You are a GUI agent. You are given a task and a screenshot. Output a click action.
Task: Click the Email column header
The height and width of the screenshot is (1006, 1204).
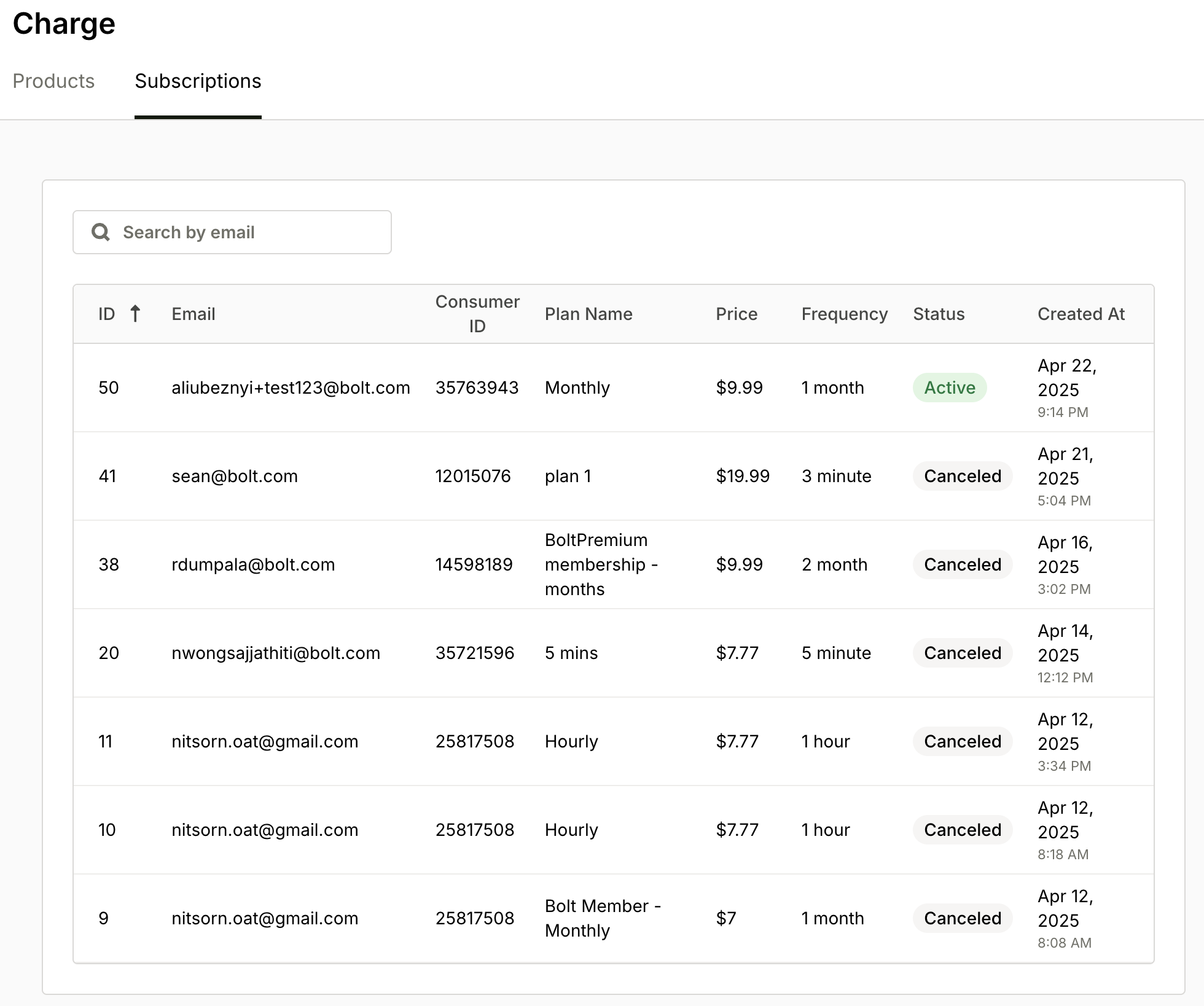coord(193,314)
